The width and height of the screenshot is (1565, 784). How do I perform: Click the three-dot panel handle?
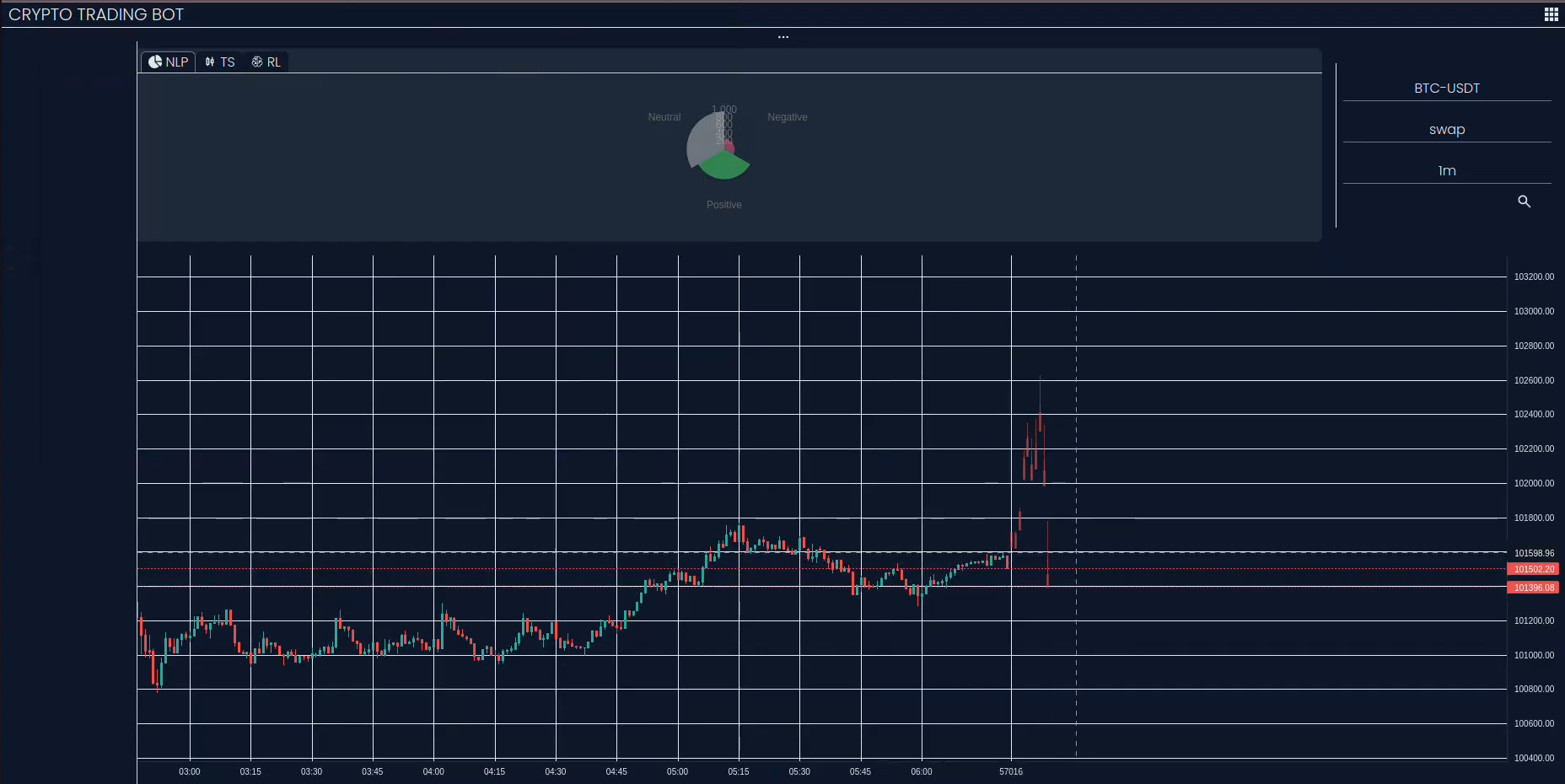coord(782,37)
